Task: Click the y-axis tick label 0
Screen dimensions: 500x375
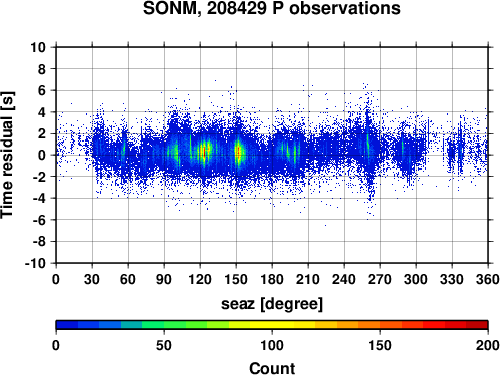Action: pos(42,155)
